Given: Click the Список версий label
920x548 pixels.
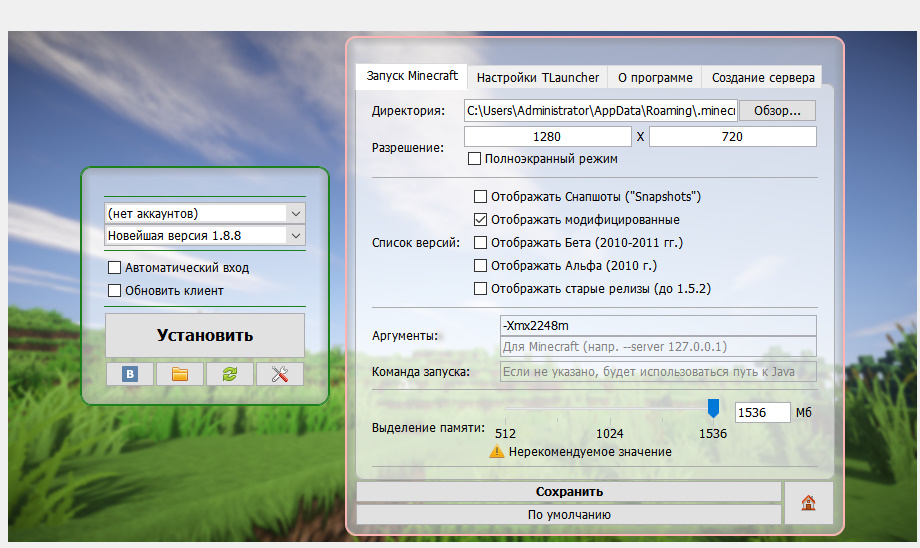Looking at the screenshot, I should (415, 242).
